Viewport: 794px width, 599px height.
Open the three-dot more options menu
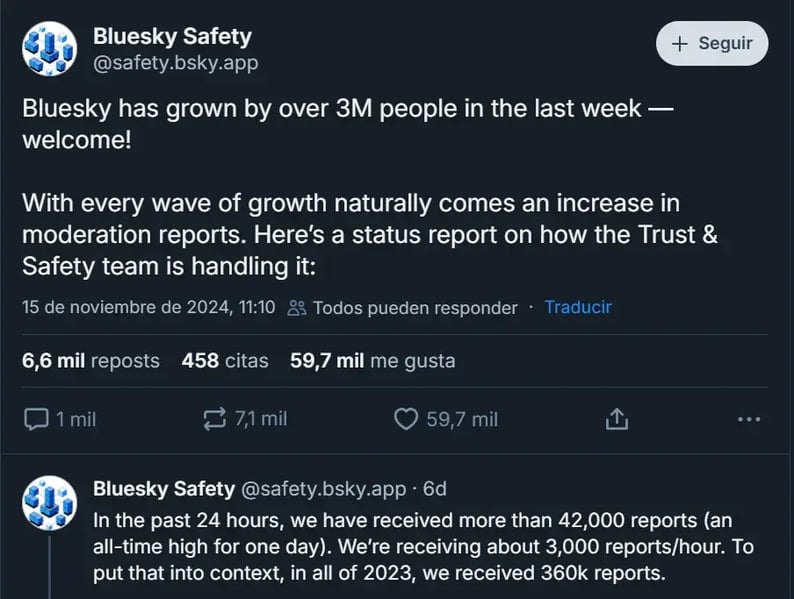(749, 419)
